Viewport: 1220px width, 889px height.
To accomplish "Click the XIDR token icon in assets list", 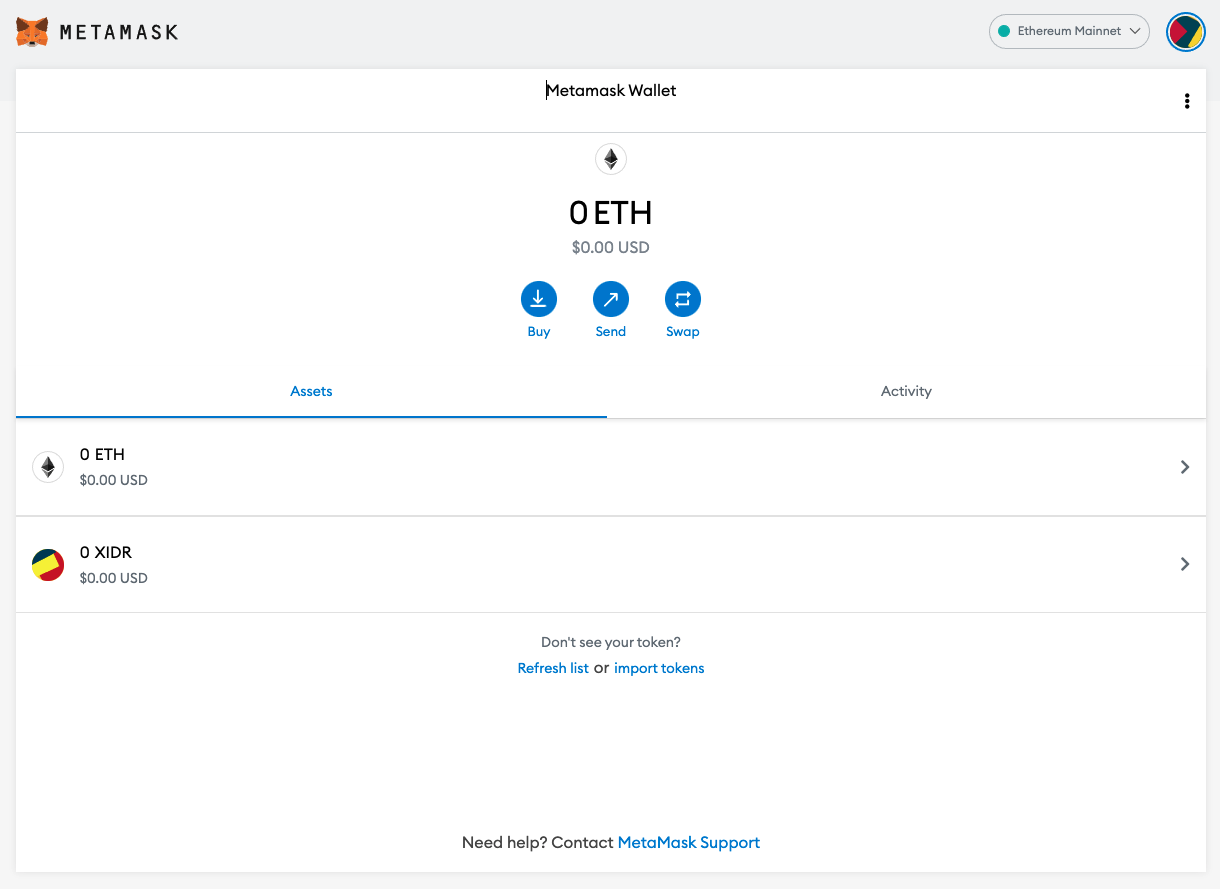I will (48, 565).
